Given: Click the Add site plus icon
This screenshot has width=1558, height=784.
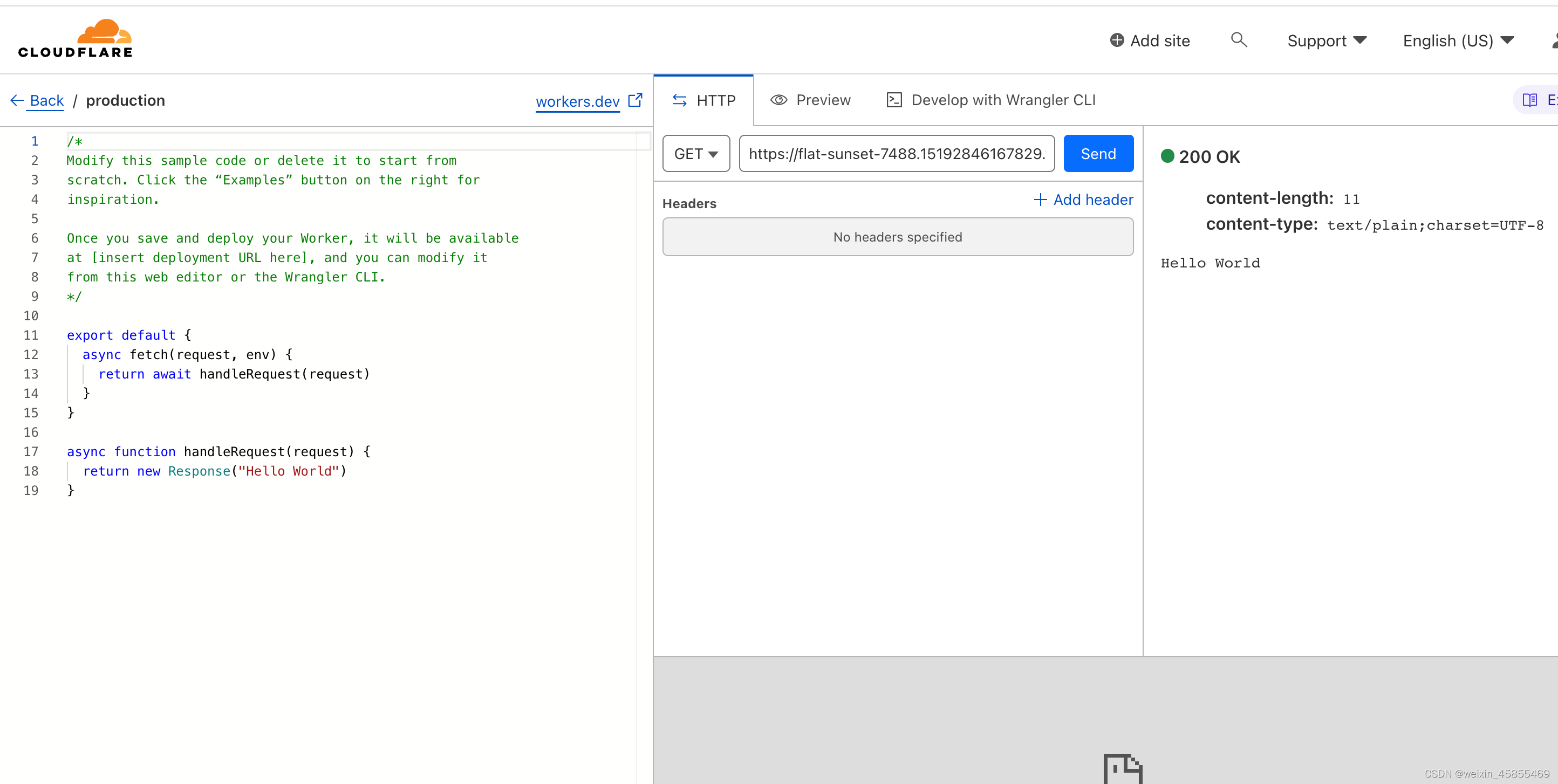Looking at the screenshot, I should coord(1117,40).
